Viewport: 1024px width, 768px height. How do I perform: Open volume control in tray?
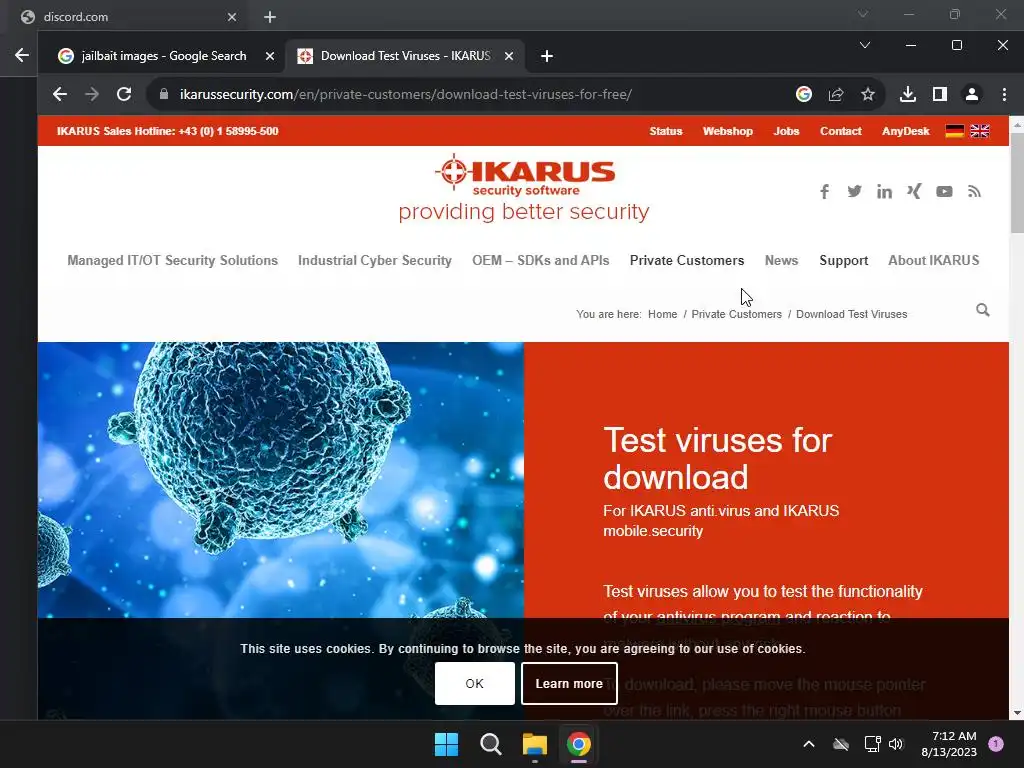coord(896,744)
